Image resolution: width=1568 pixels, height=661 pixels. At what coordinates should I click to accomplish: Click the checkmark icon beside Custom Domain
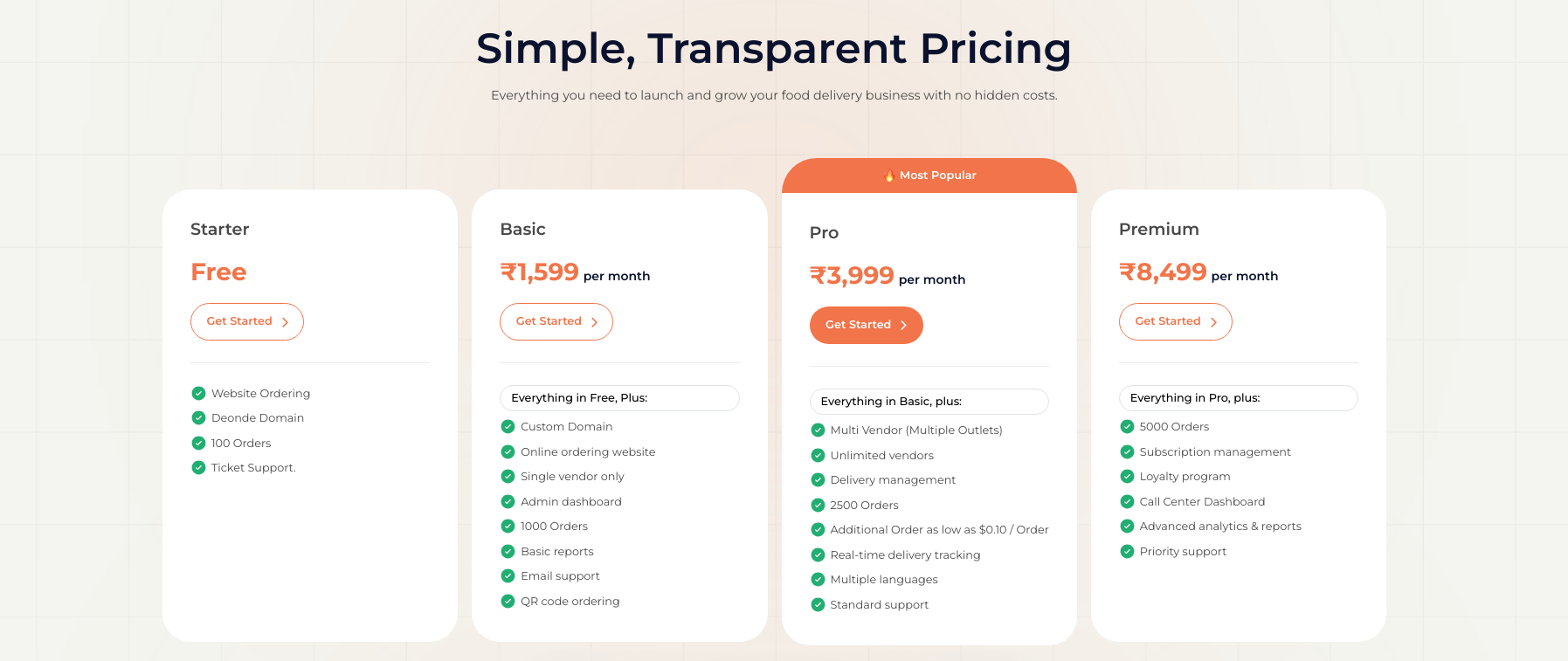point(508,426)
